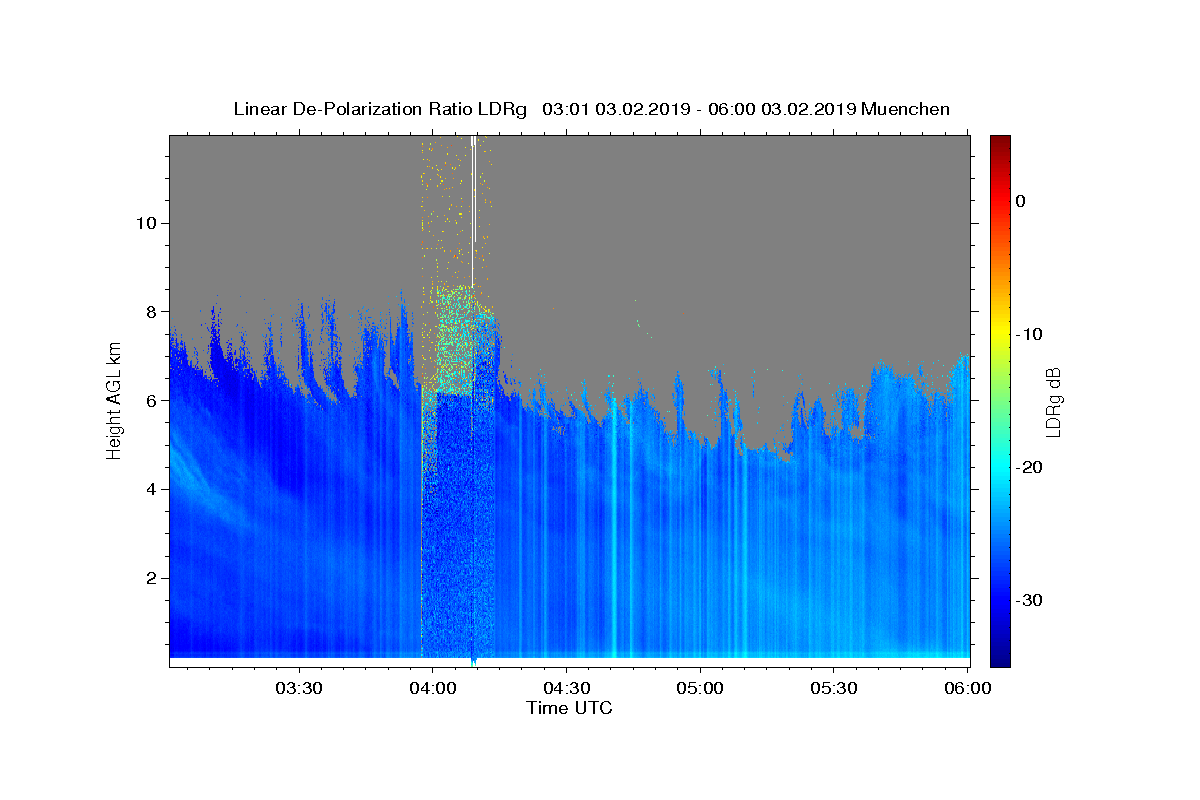Click the colorbar value '-20'
The image size is (1200, 800).
tap(1029, 467)
